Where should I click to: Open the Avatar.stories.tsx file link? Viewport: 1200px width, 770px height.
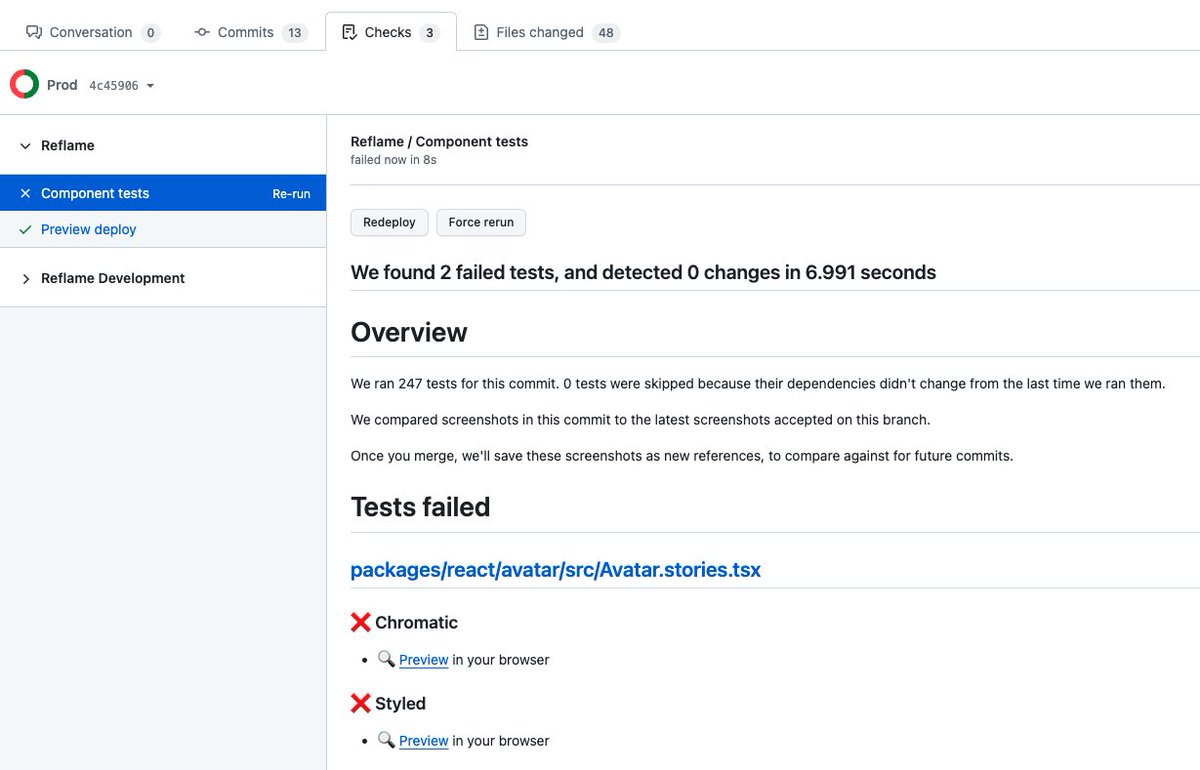pos(555,570)
